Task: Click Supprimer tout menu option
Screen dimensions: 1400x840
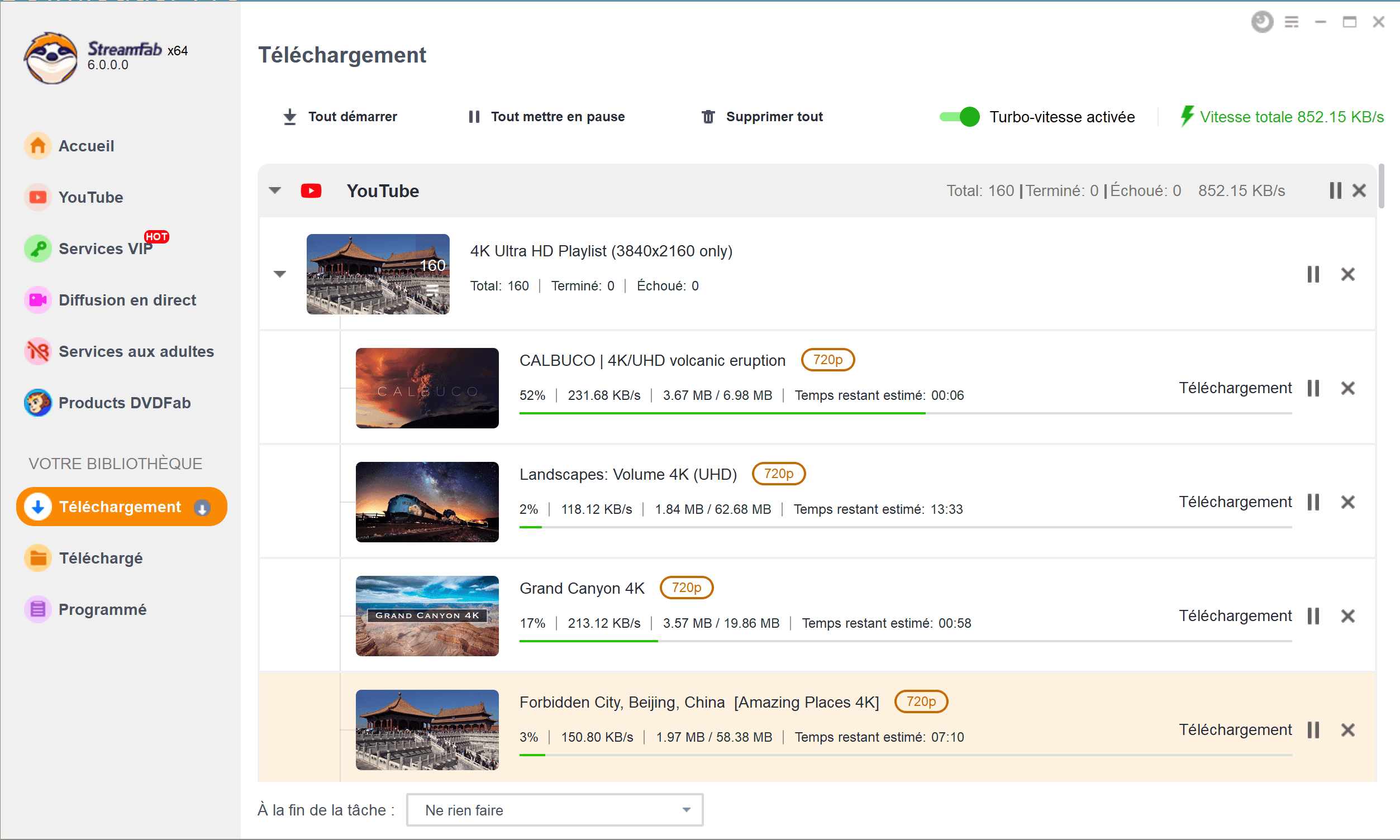Action: (x=762, y=117)
